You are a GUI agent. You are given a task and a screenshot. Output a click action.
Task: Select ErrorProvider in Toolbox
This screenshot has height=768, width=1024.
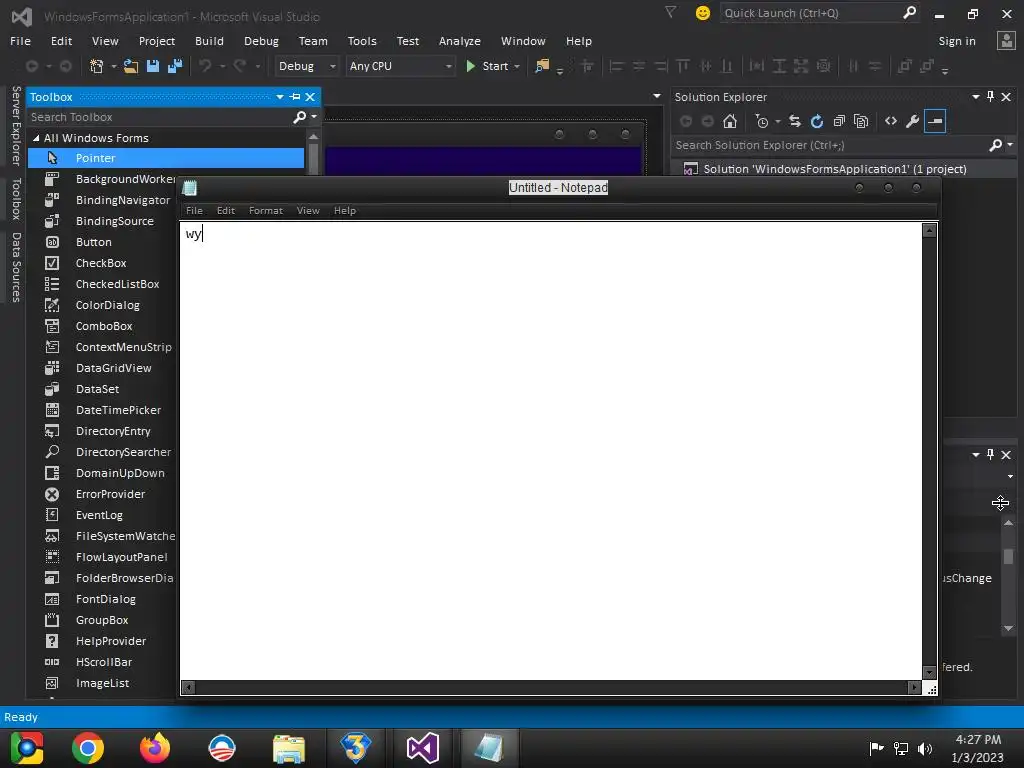click(x=110, y=494)
